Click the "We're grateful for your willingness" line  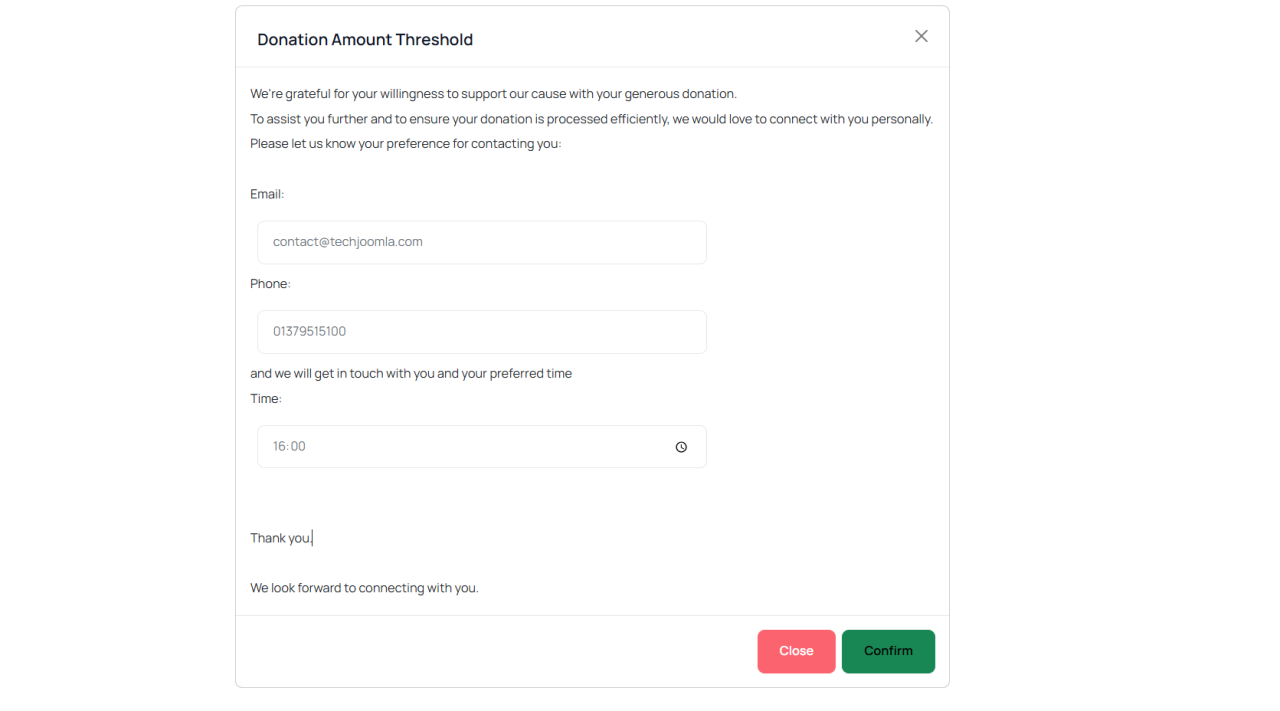(x=493, y=94)
